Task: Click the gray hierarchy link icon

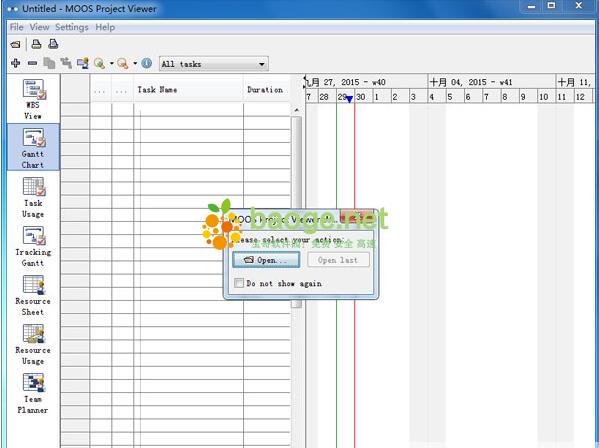Action: 66,63
